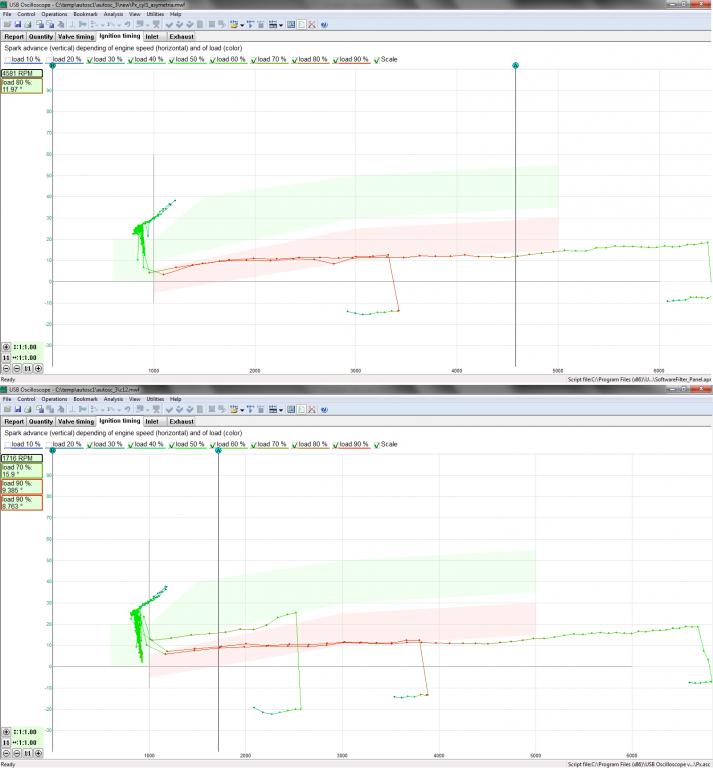Screen dimensions: 713x768
Task: Click the open file icon in the bottom window toolbar
Action: click(x=7, y=409)
